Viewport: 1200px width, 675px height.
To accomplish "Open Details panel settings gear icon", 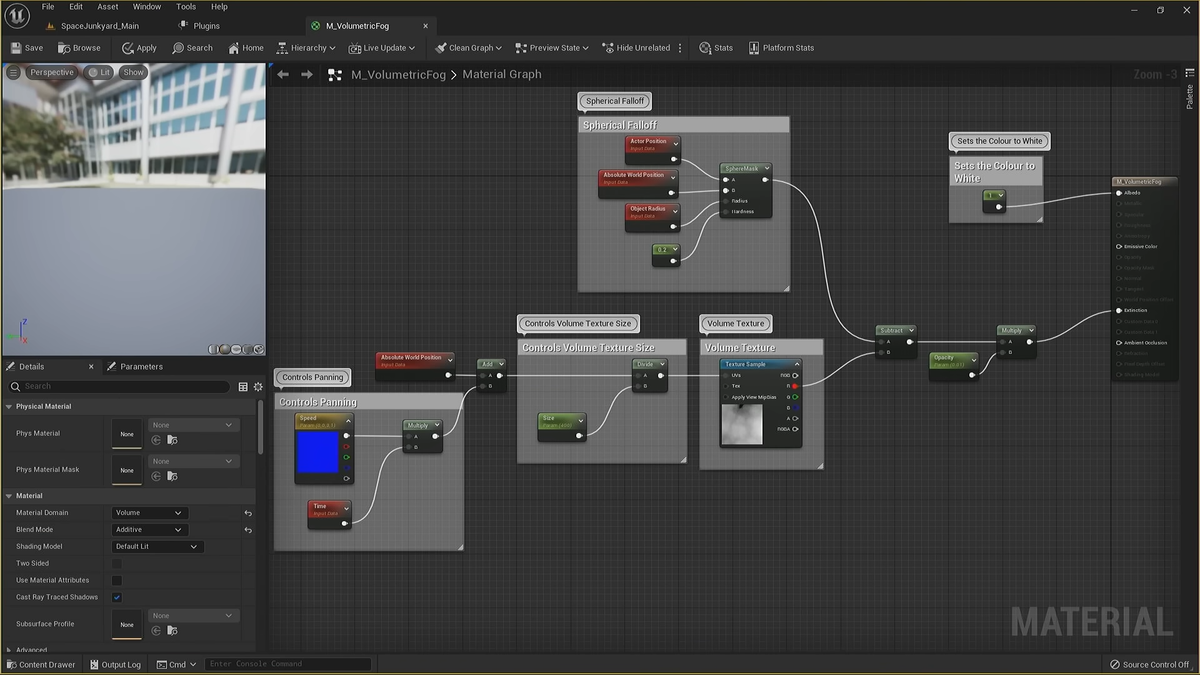I will tap(258, 386).
